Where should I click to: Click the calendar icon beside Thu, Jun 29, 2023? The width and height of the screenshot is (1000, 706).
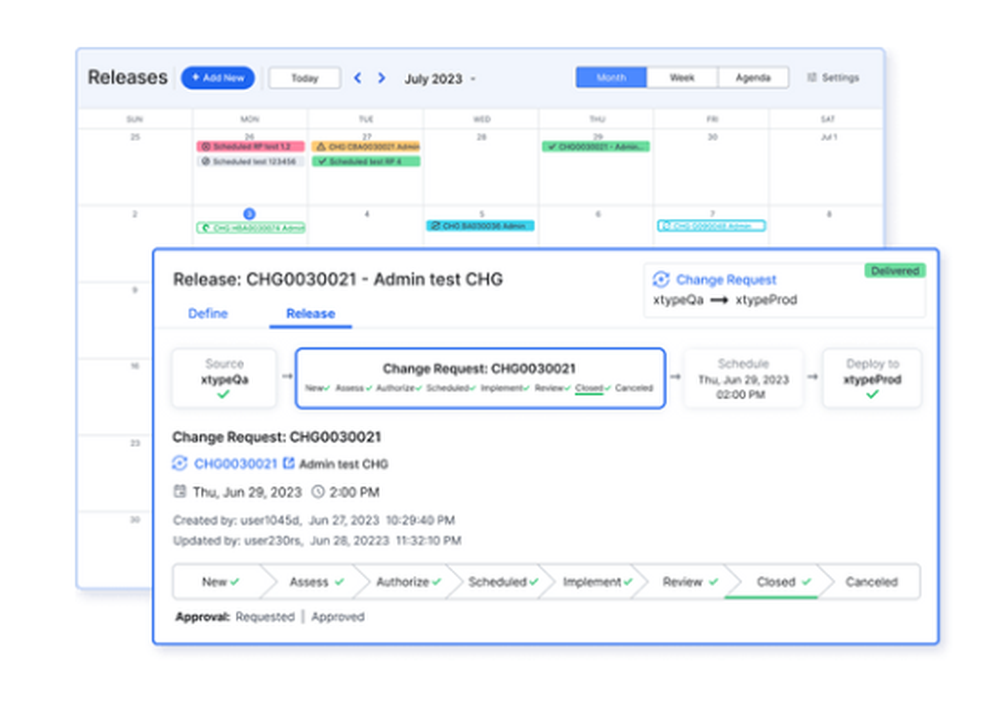[180, 491]
